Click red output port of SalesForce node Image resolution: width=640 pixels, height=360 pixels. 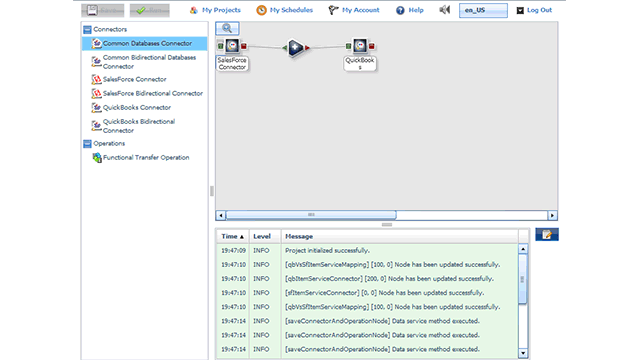pos(244,46)
